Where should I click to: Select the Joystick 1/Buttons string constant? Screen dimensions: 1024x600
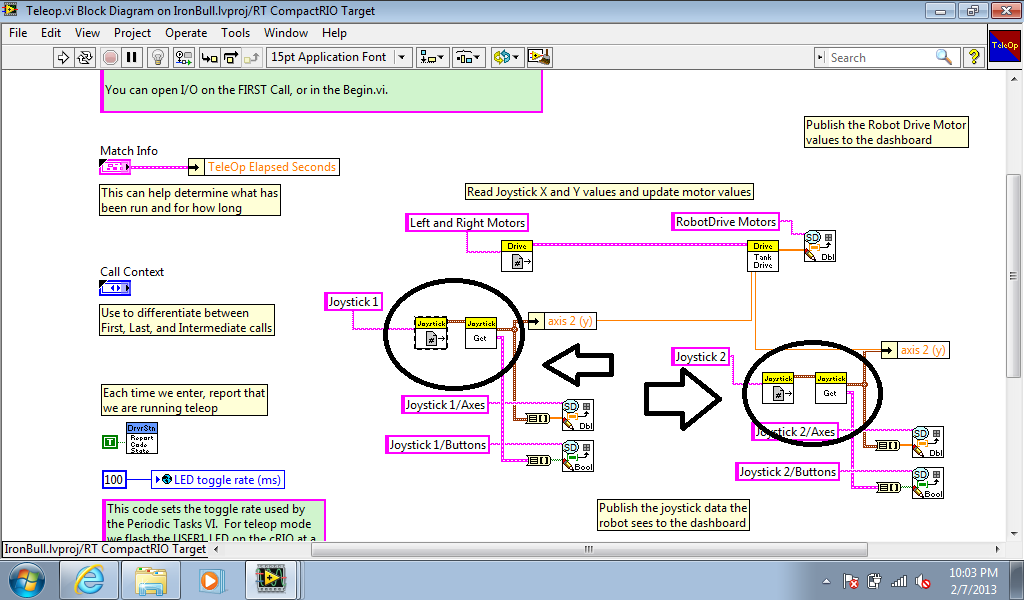click(438, 445)
